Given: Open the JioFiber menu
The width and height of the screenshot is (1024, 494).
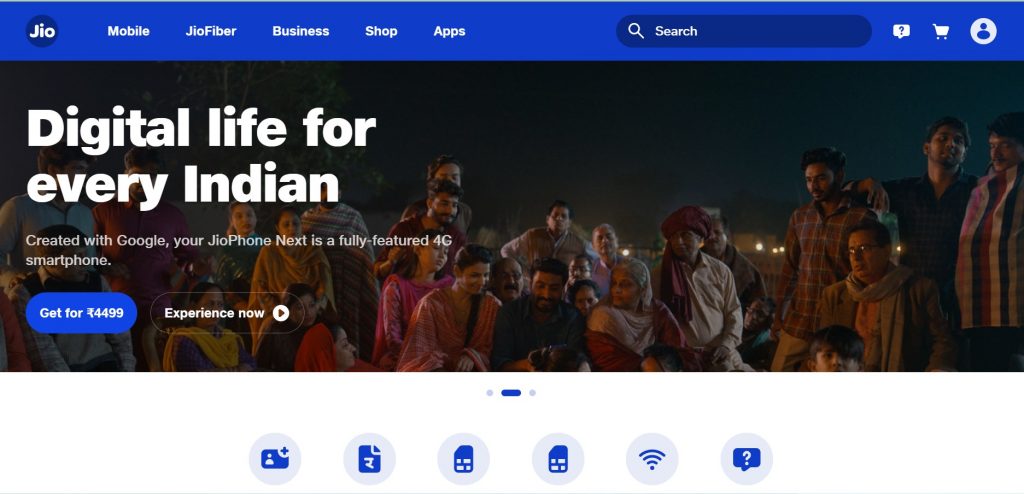Looking at the screenshot, I should [x=211, y=31].
